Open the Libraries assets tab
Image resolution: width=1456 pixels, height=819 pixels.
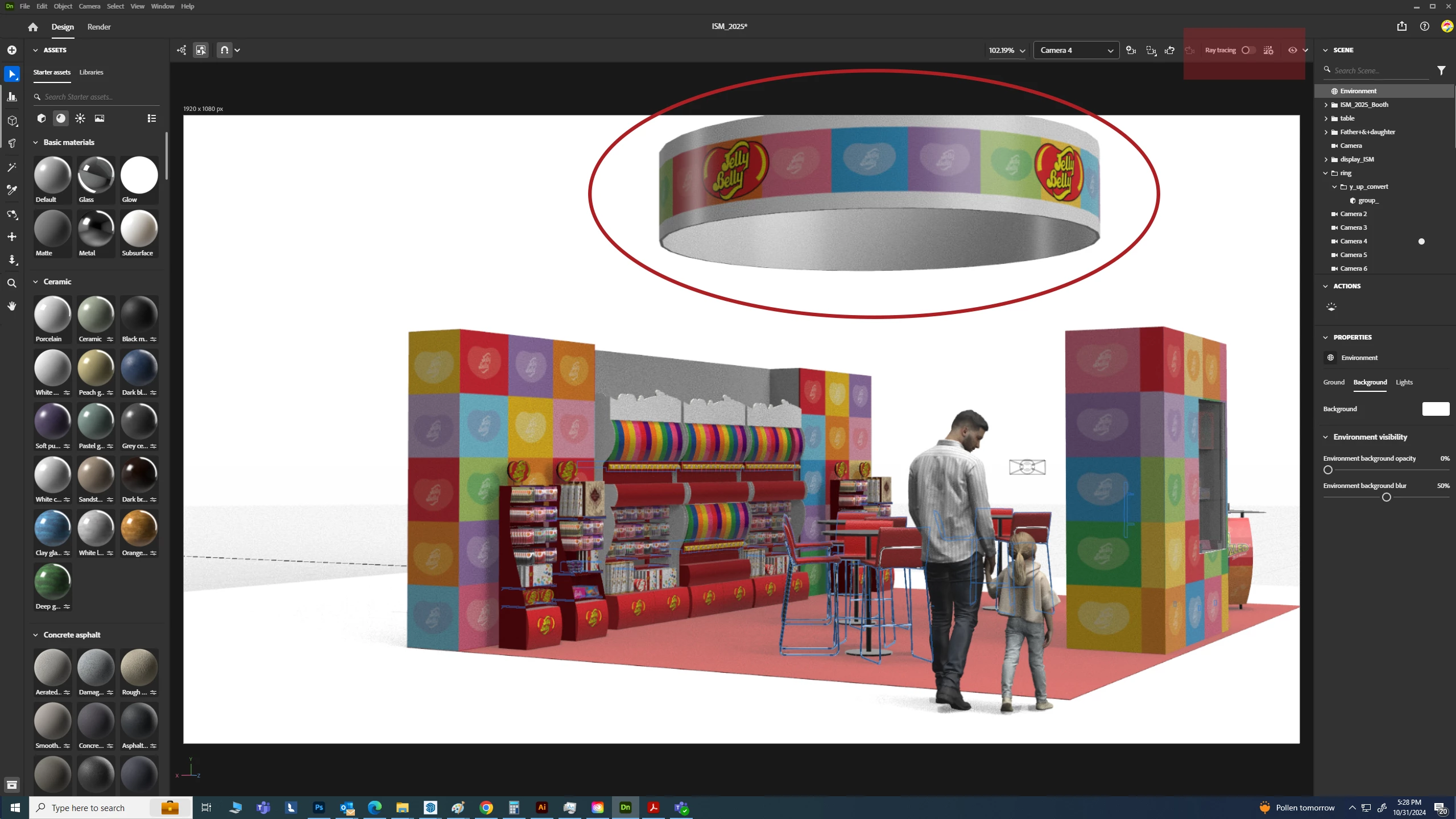91,72
